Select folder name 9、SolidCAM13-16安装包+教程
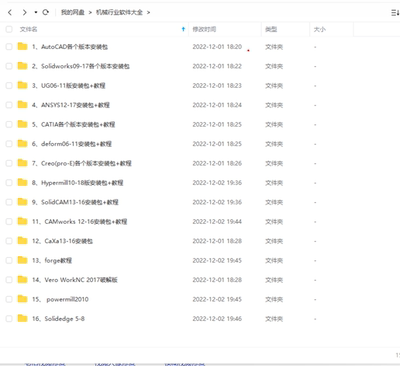This screenshot has height=366, width=400. pyautogui.click(x=75, y=202)
